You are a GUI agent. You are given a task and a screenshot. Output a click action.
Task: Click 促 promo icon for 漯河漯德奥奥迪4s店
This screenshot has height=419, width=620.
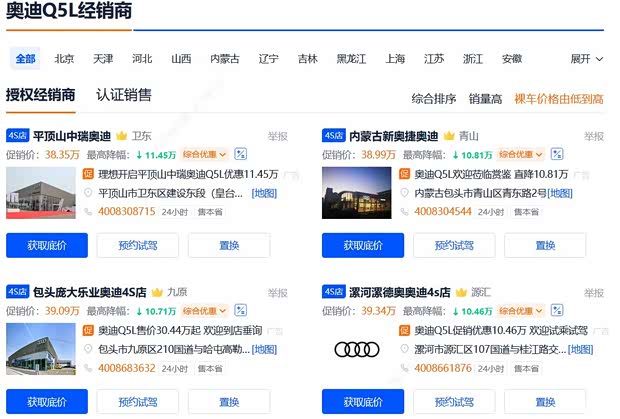[405, 330]
